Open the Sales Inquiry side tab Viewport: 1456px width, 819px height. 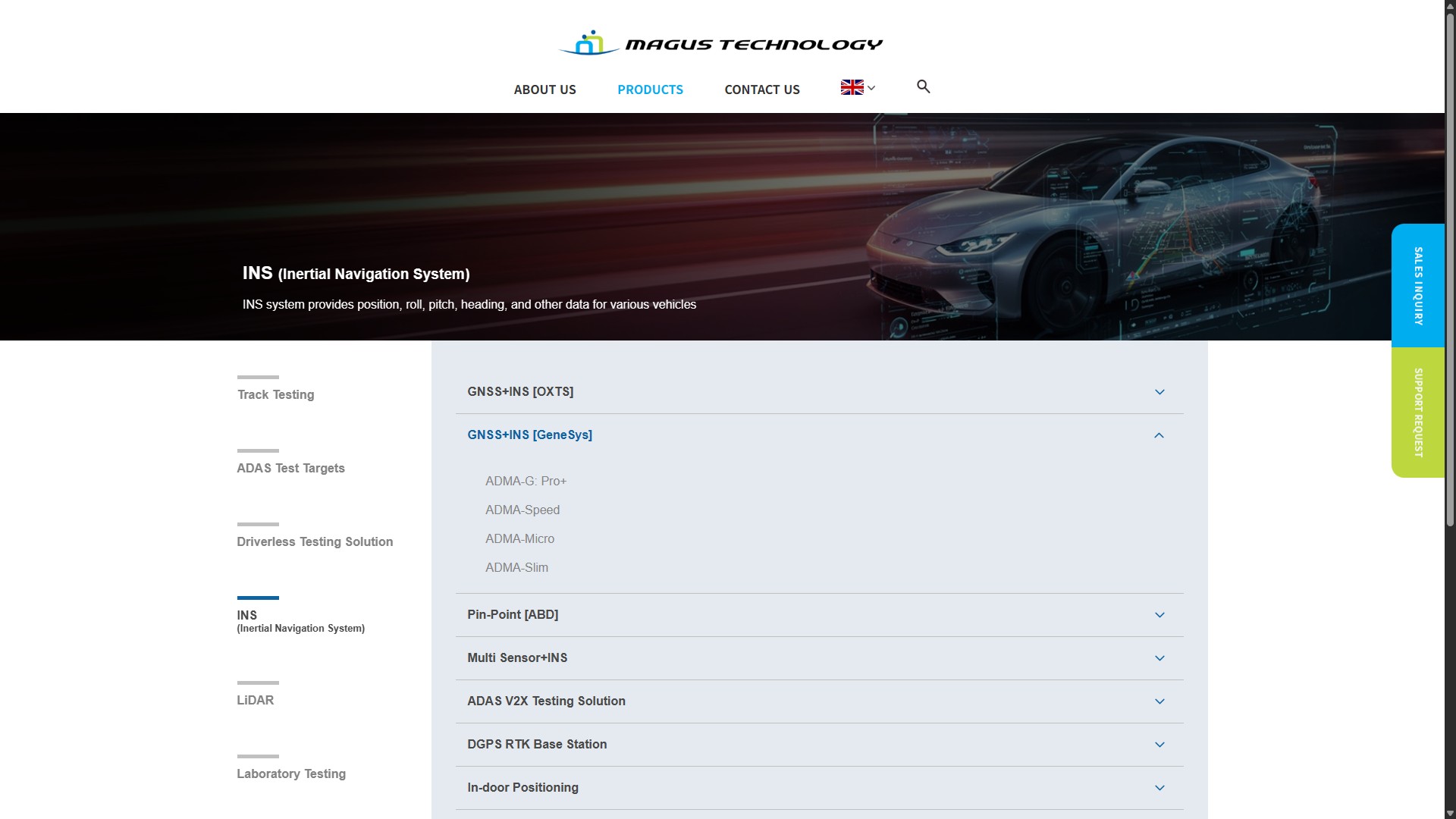[1417, 286]
